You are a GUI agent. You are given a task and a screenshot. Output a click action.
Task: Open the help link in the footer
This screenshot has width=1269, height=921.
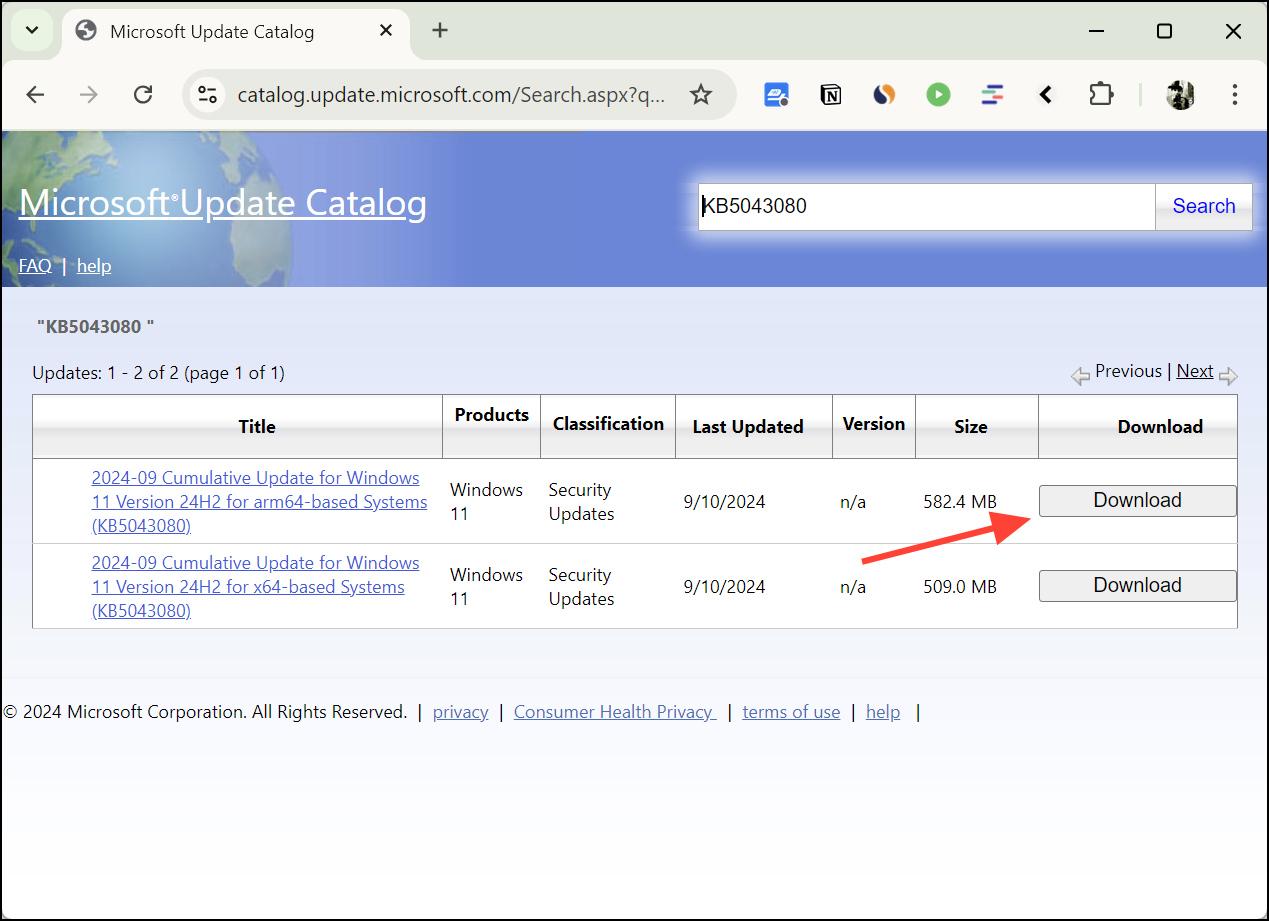(883, 712)
